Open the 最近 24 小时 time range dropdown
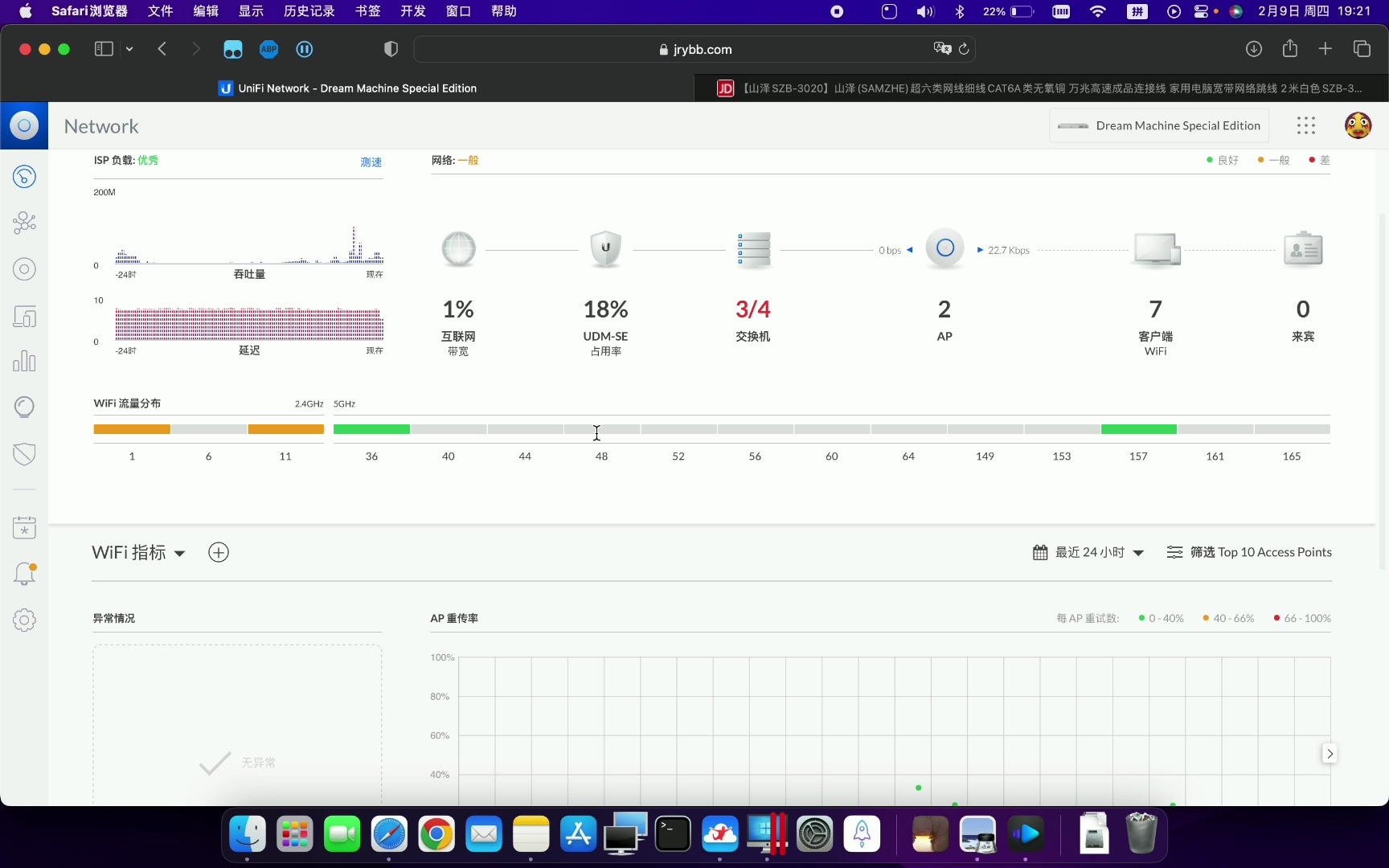Viewport: 1389px width, 868px height. coord(1088,552)
